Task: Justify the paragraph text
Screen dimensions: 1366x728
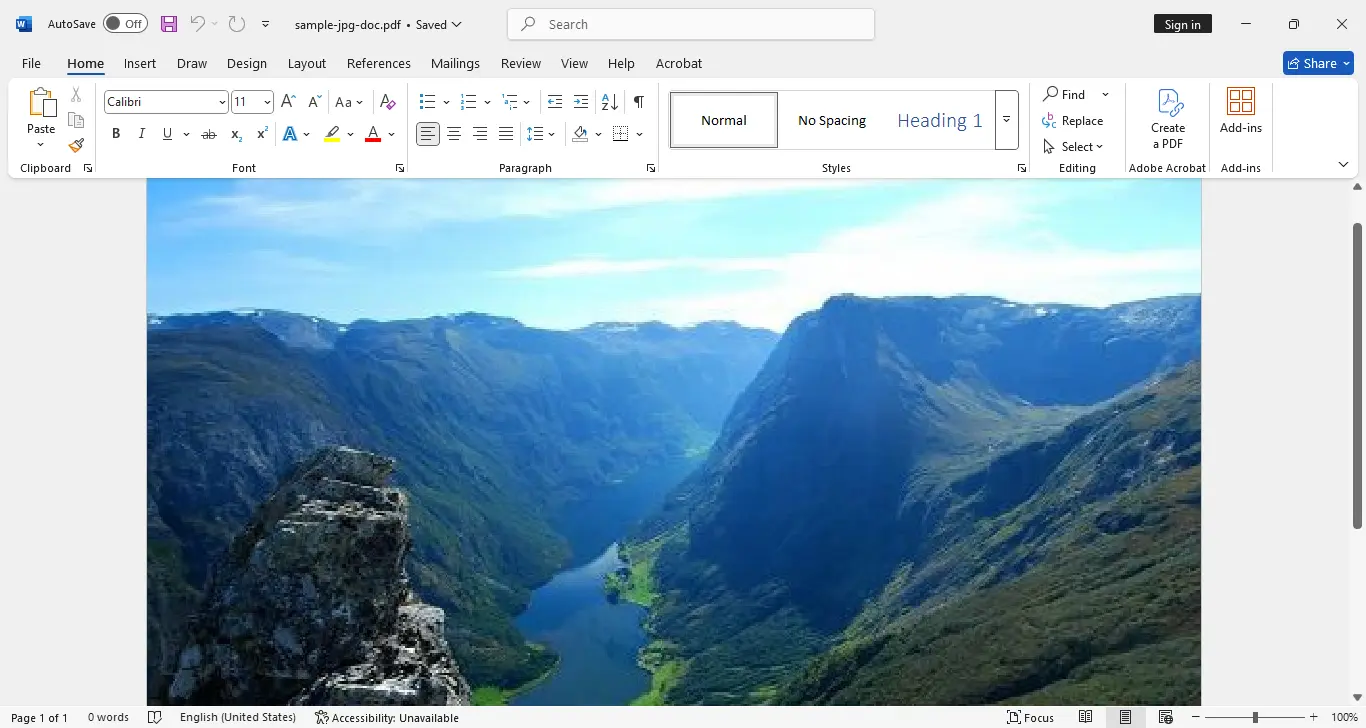Action: coord(506,134)
